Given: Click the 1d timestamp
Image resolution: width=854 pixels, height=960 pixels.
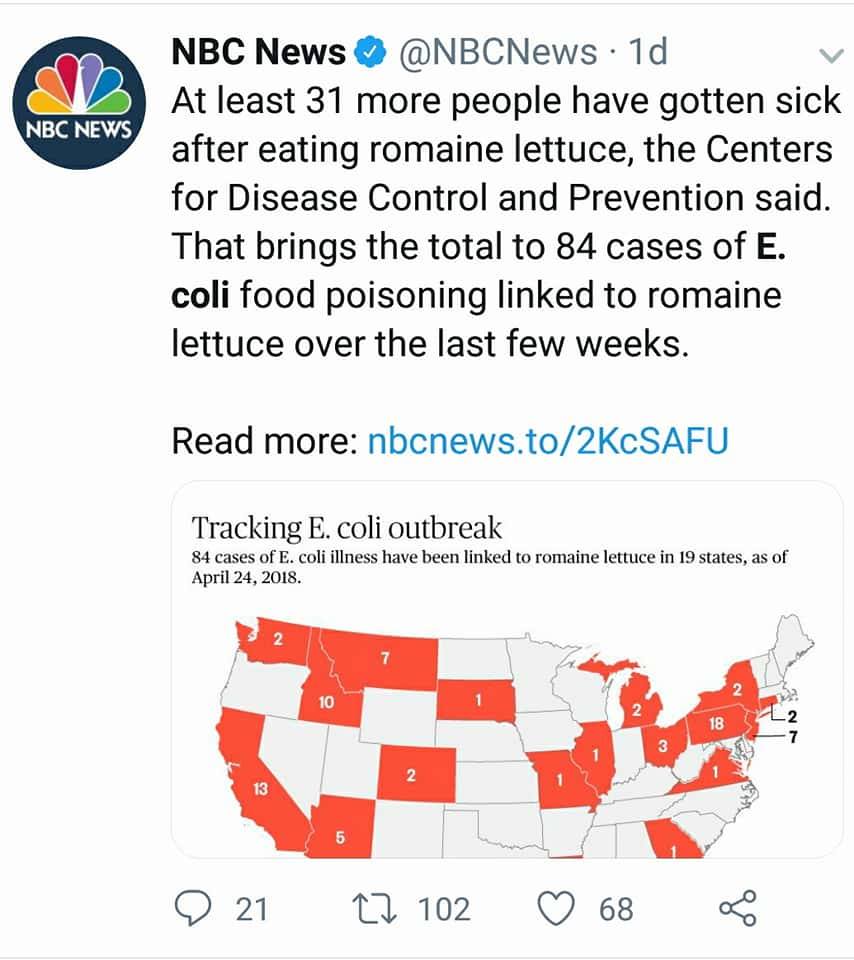Looking at the screenshot, I should (648, 51).
